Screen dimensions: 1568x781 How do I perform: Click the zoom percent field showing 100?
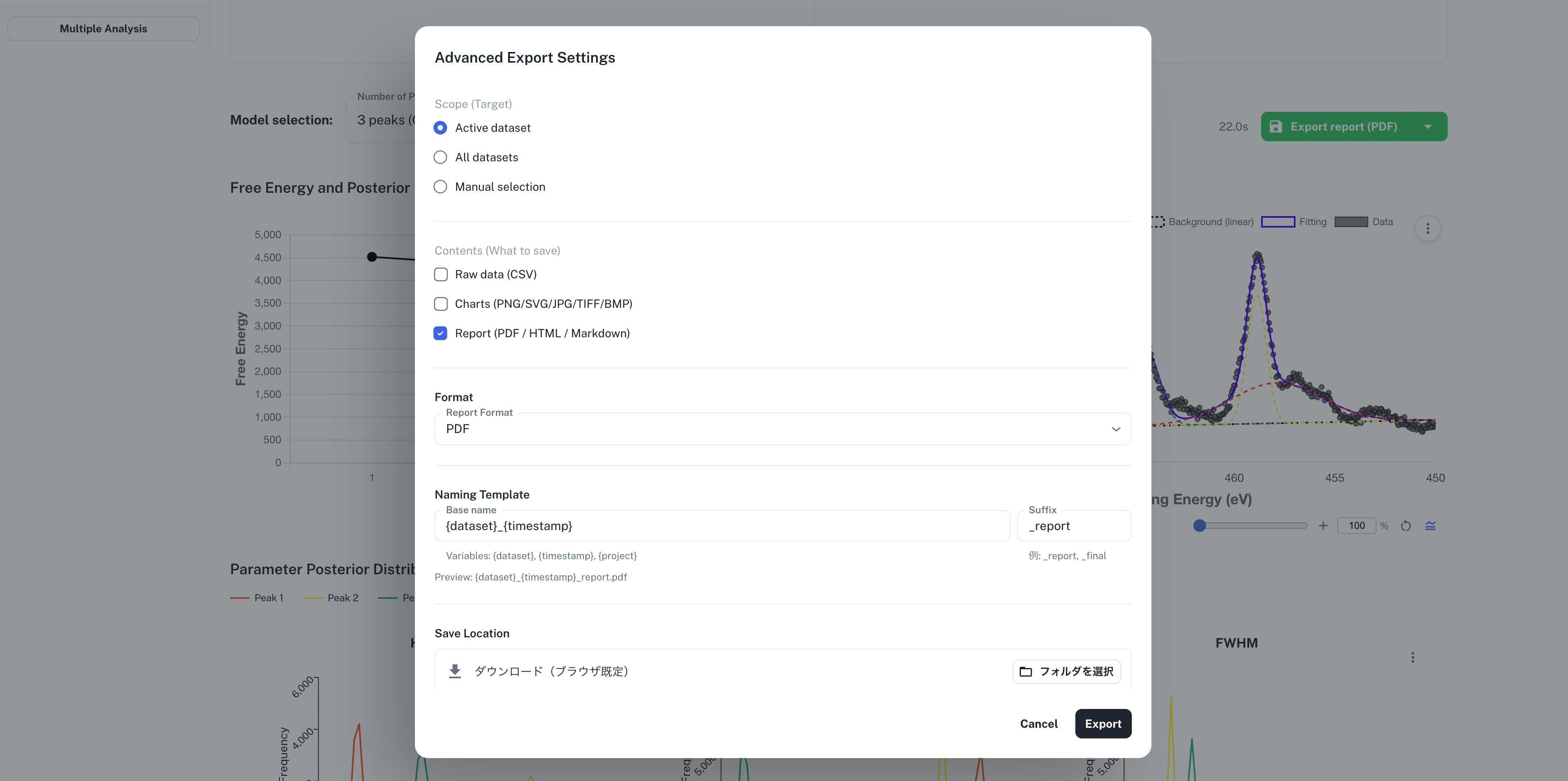1356,526
